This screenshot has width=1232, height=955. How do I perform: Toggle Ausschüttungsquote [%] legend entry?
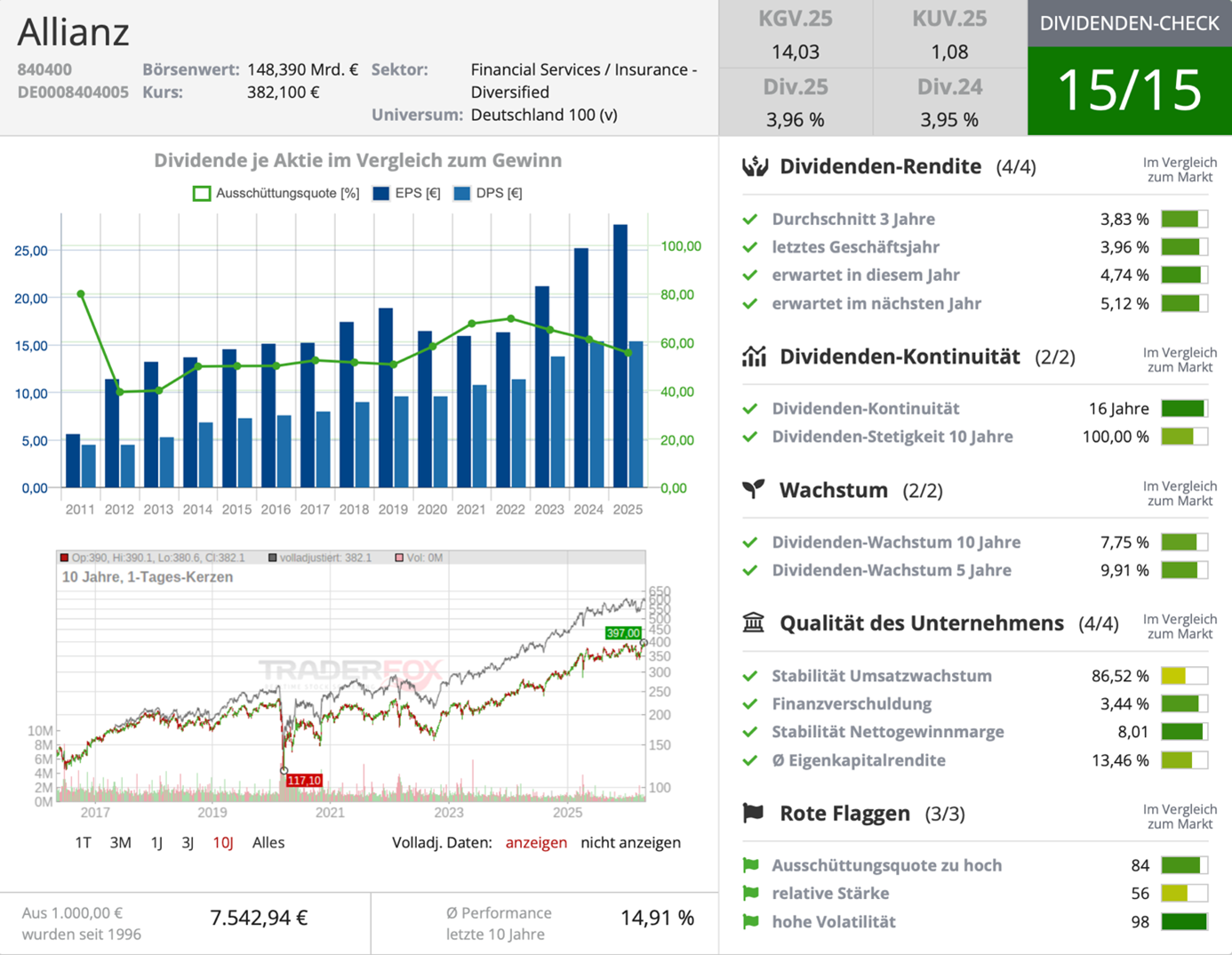point(276,193)
